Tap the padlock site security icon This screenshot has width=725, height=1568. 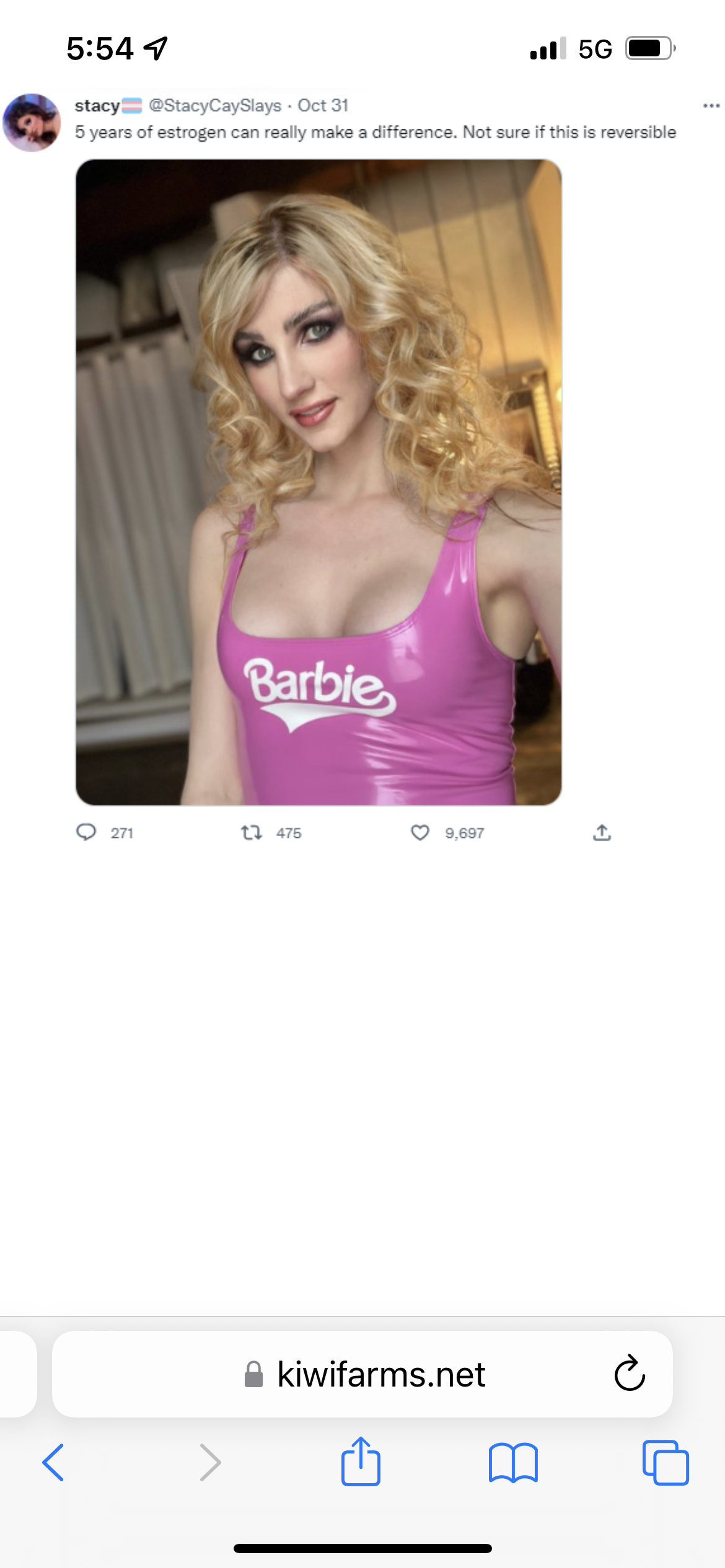coord(253,1374)
